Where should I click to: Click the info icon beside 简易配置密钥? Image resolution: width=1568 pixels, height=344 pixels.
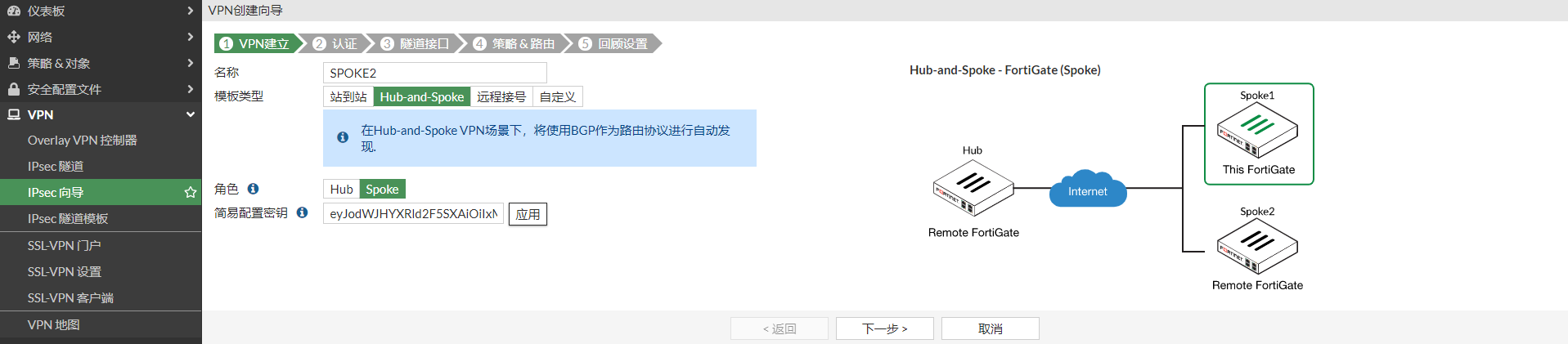point(303,212)
